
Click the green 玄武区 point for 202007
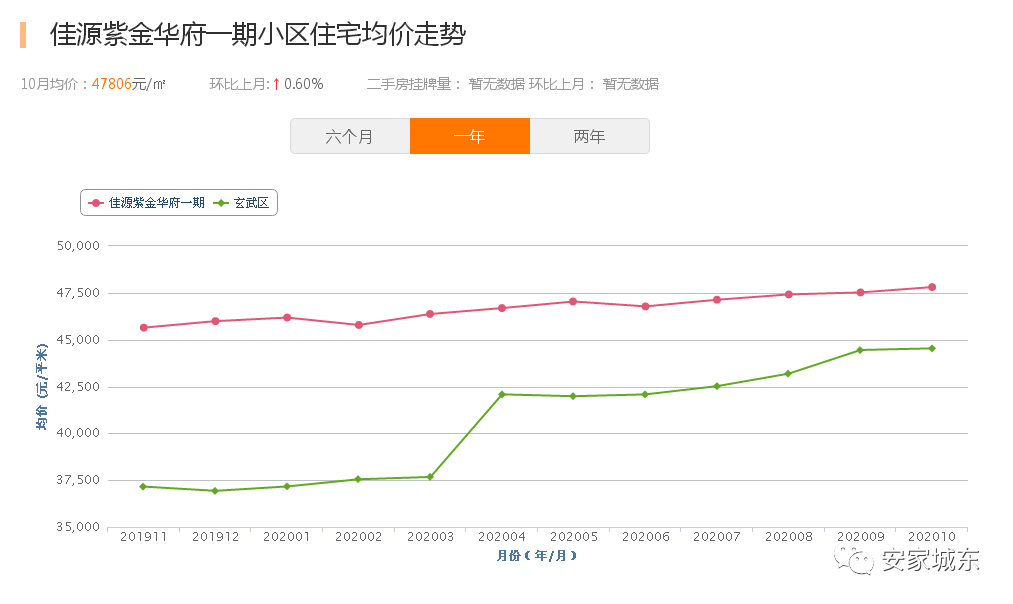pos(716,386)
